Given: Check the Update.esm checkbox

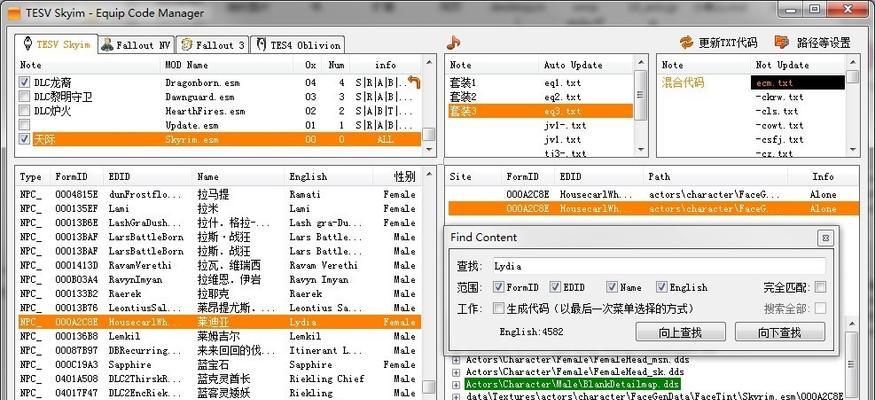Looking at the screenshot, I should click(x=24, y=125).
